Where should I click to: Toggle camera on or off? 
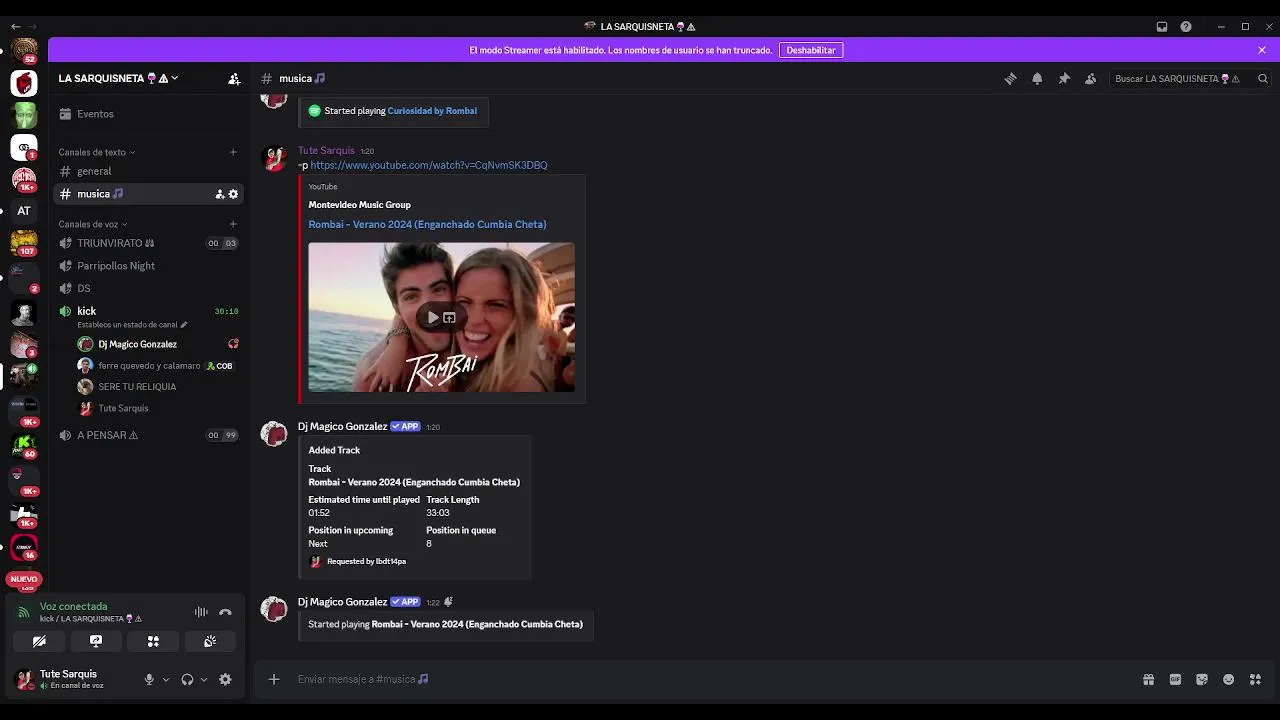pyautogui.click(x=39, y=641)
